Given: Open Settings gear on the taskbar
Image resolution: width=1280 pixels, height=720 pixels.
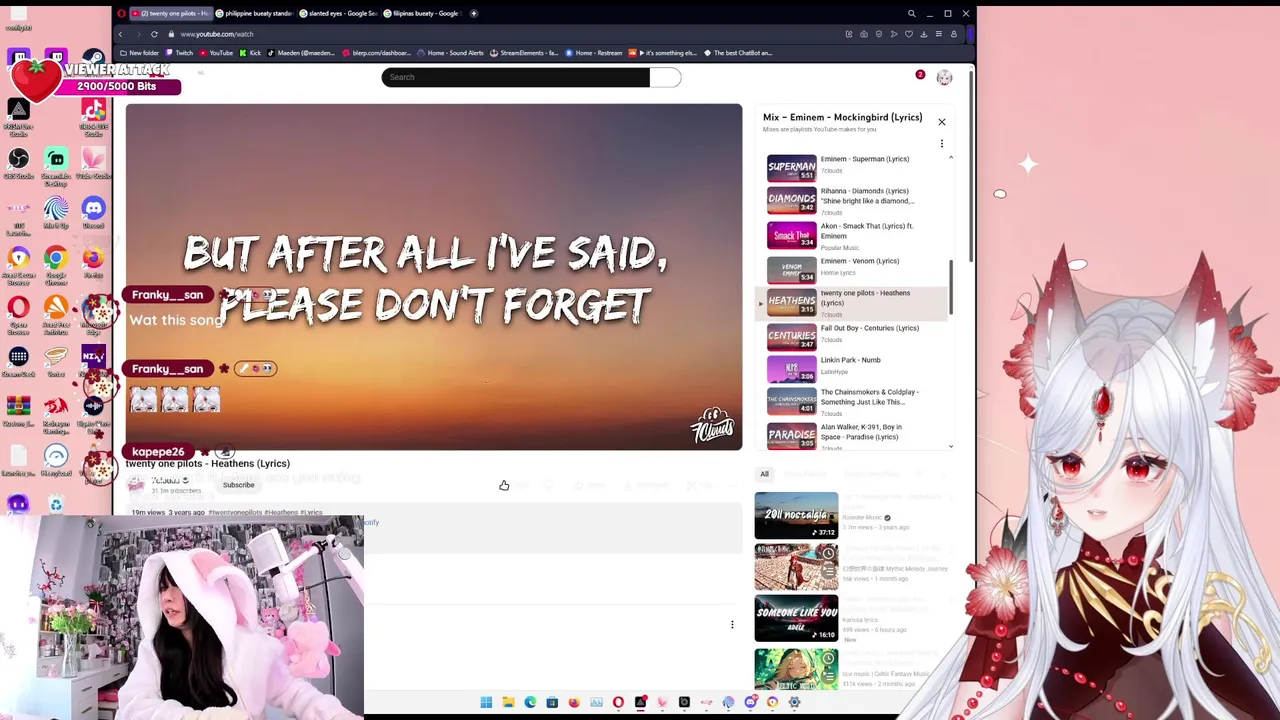Looking at the screenshot, I should (794, 702).
